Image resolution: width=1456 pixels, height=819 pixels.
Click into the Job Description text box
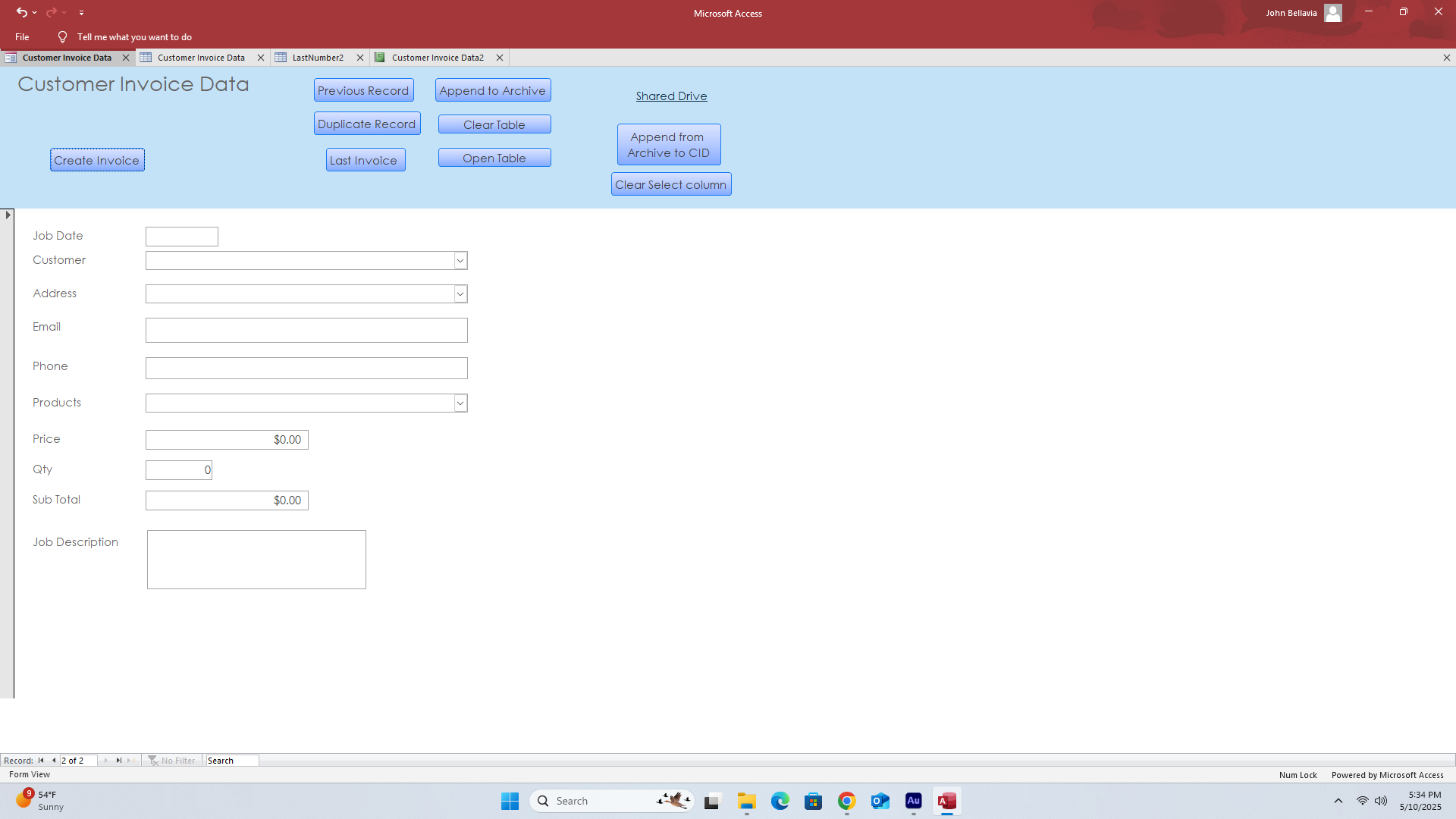point(256,560)
